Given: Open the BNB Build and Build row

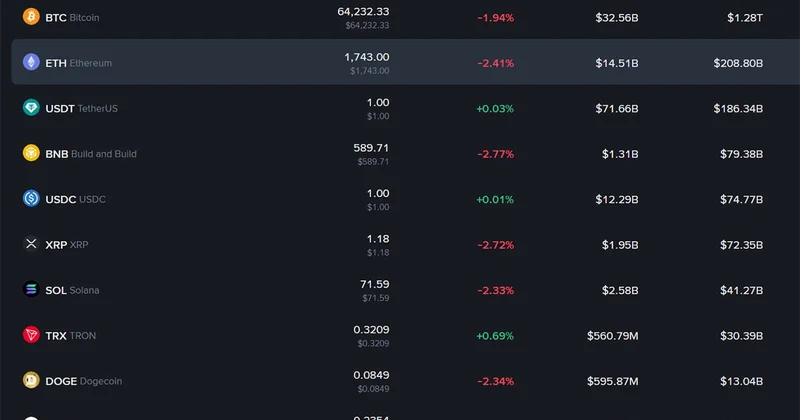Looking at the screenshot, I should pos(406,154).
